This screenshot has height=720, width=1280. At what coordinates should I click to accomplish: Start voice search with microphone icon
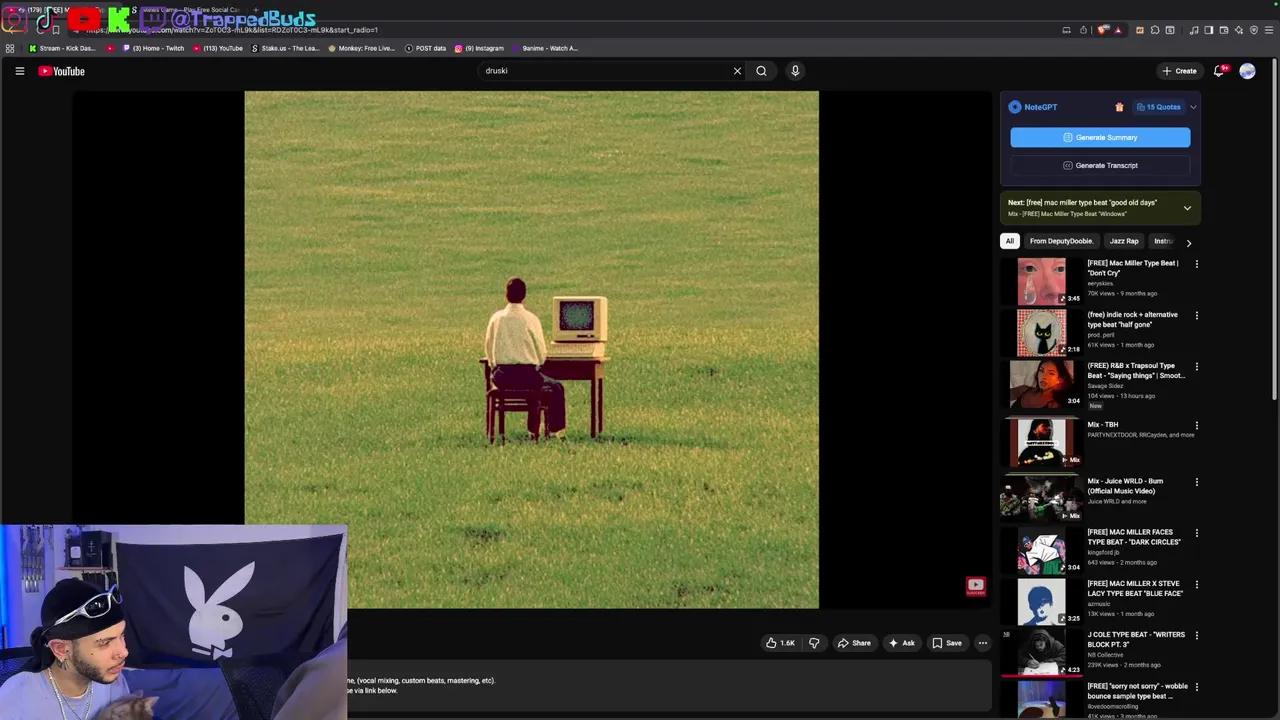click(795, 71)
